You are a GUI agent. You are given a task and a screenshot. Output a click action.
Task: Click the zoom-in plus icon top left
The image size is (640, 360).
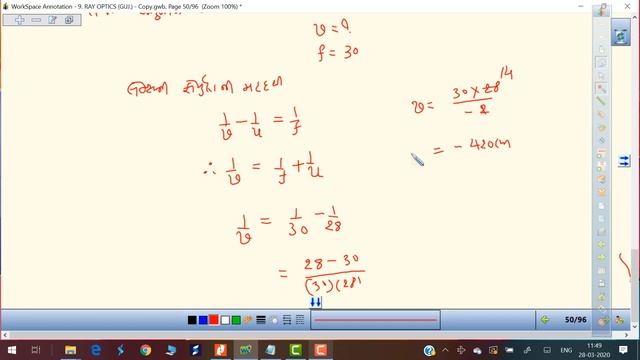(x=20, y=20)
